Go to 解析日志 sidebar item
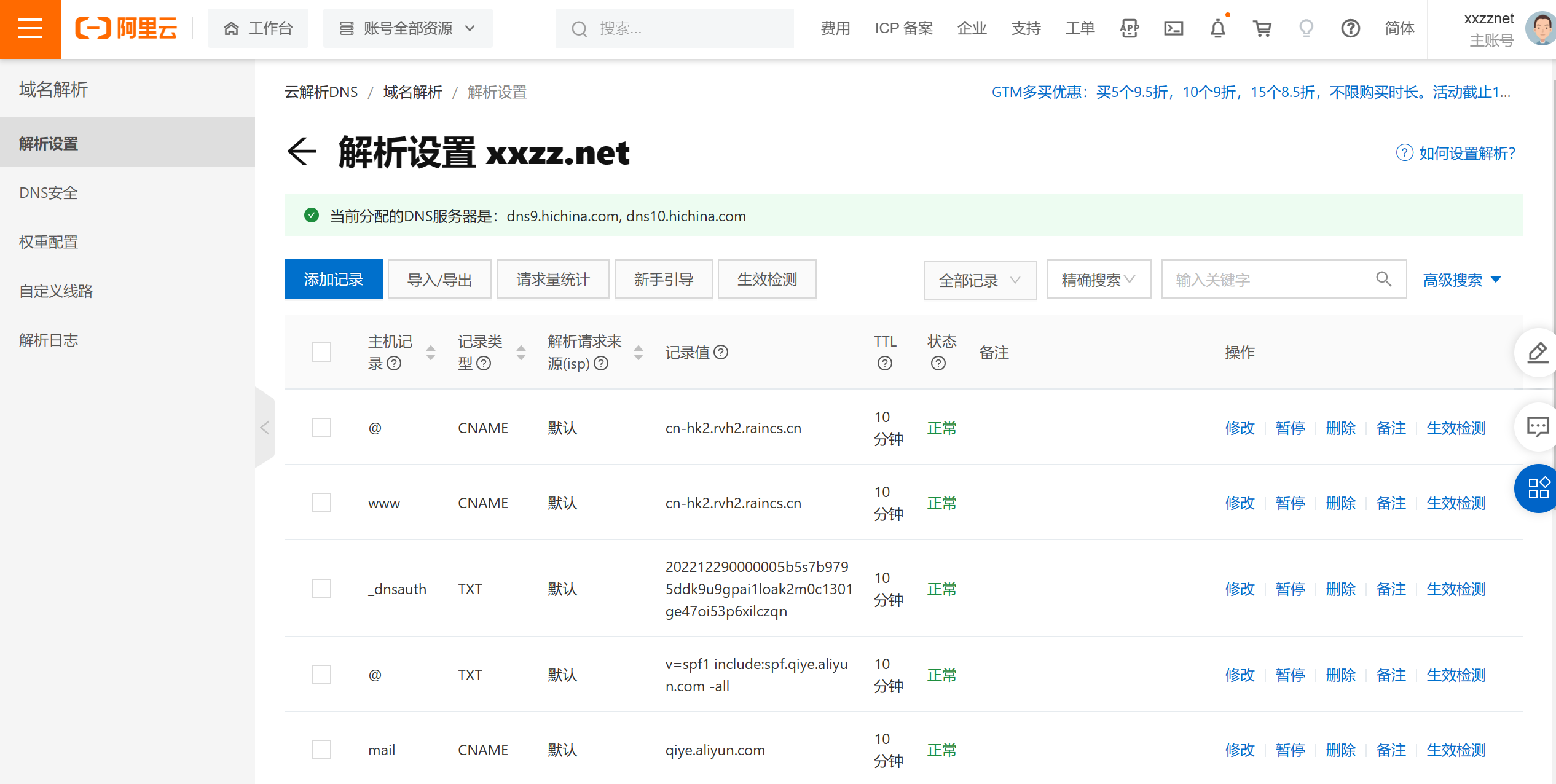Viewport: 1556px width, 784px height. (49, 340)
